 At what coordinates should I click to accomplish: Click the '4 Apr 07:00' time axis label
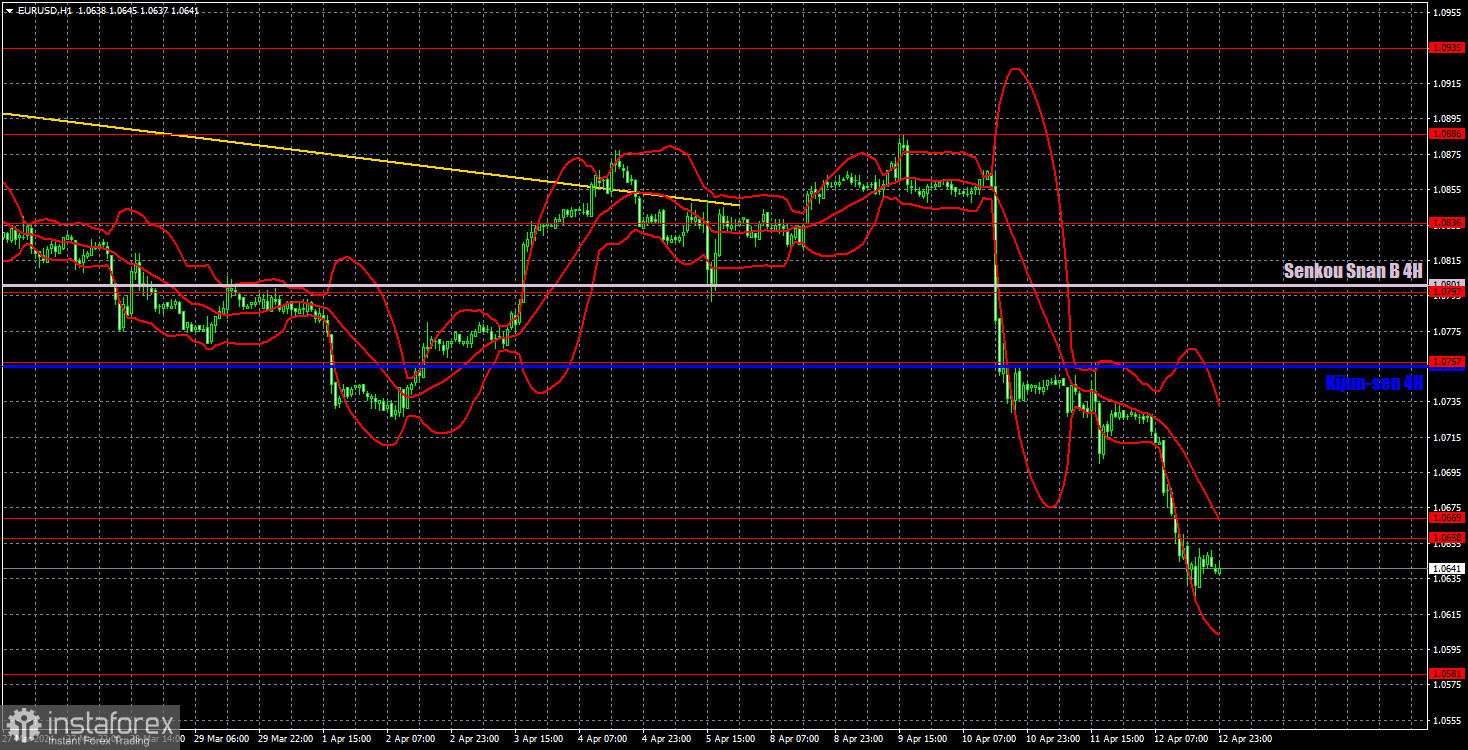[603, 739]
